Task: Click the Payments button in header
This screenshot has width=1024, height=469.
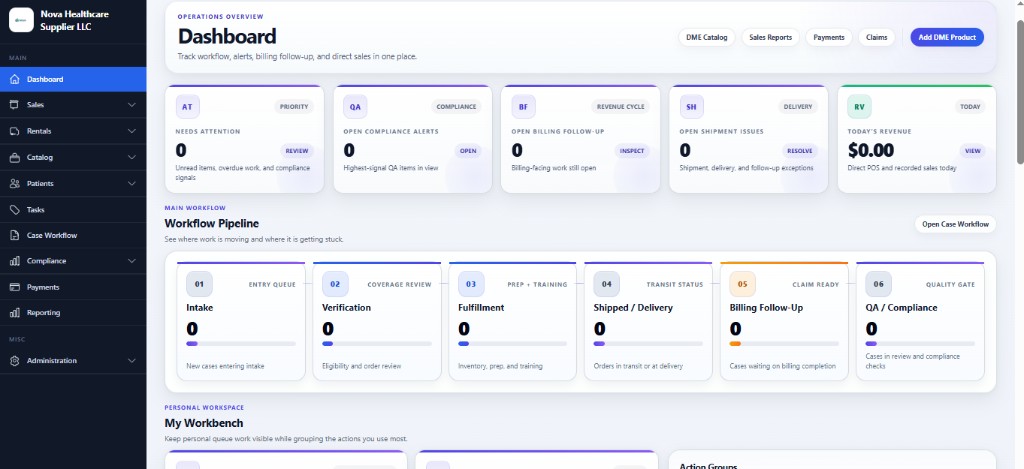Action: point(829,37)
